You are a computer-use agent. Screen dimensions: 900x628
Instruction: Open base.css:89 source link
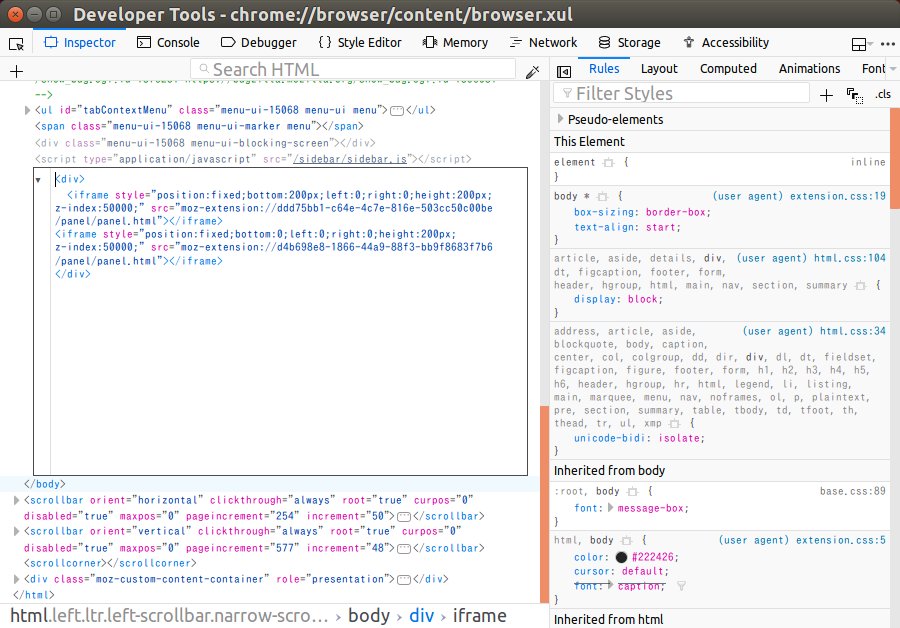pyautogui.click(x=852, y=491)
